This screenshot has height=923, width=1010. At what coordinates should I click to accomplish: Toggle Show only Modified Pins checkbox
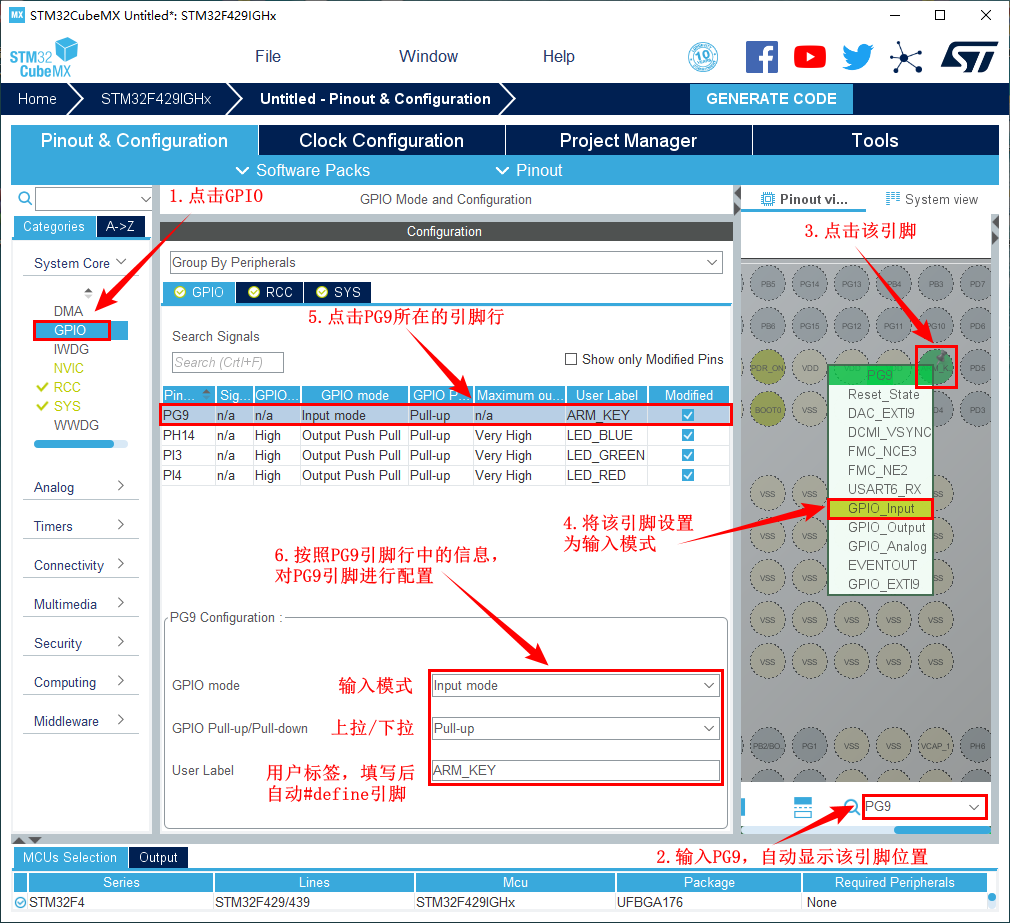571,359
